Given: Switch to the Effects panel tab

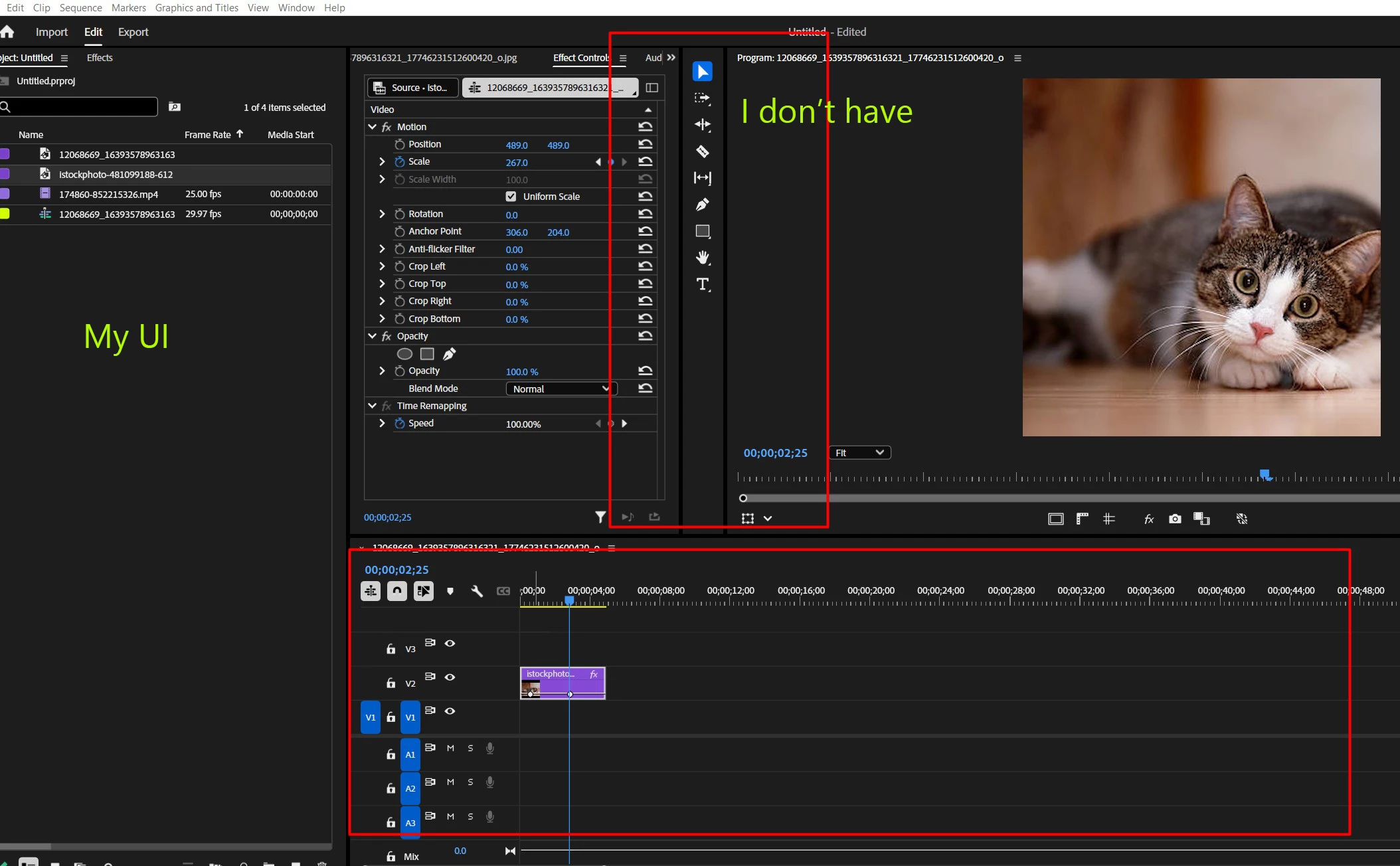Looking at the screenshot, I should tap(100, 58).
